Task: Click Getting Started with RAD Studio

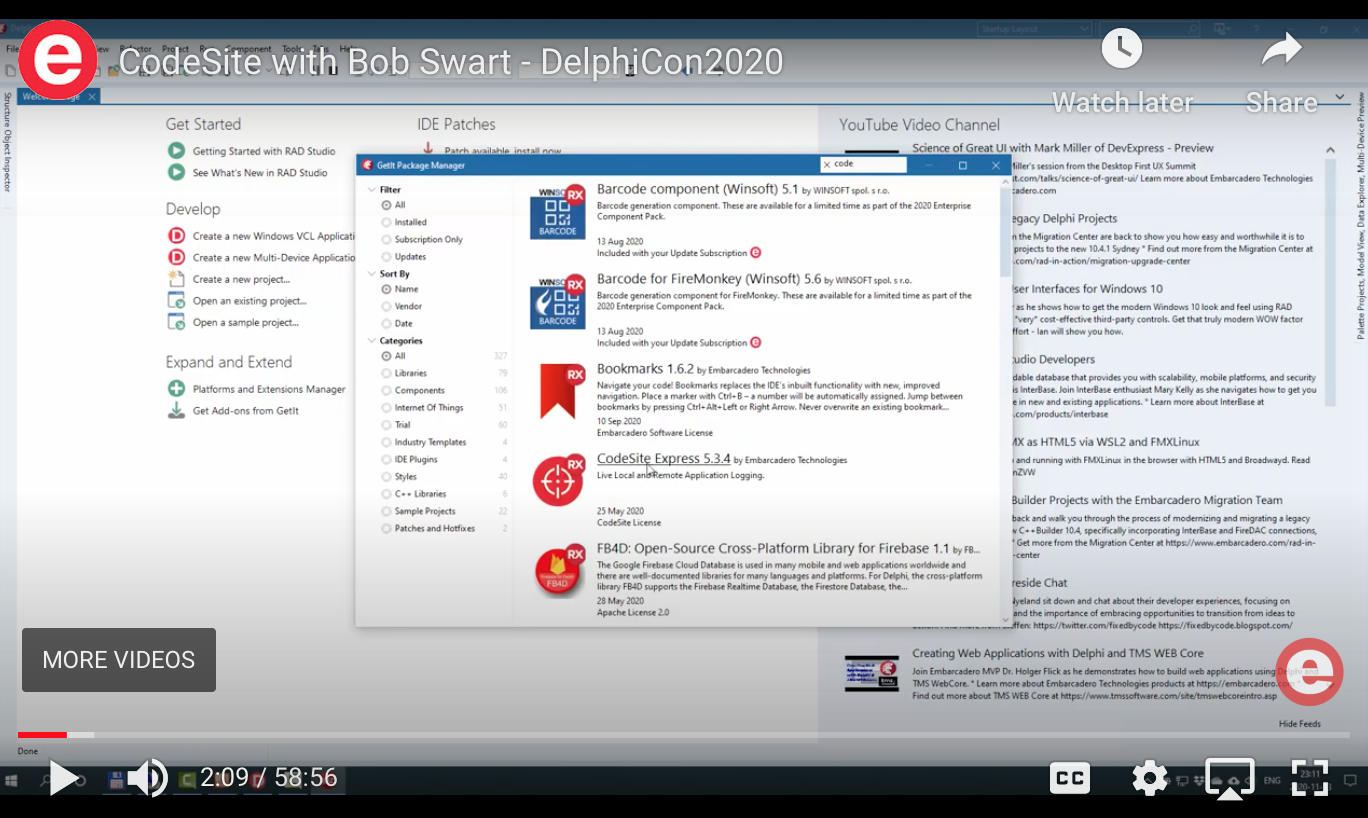Action: pyautogui.click(x=264, y=151)
